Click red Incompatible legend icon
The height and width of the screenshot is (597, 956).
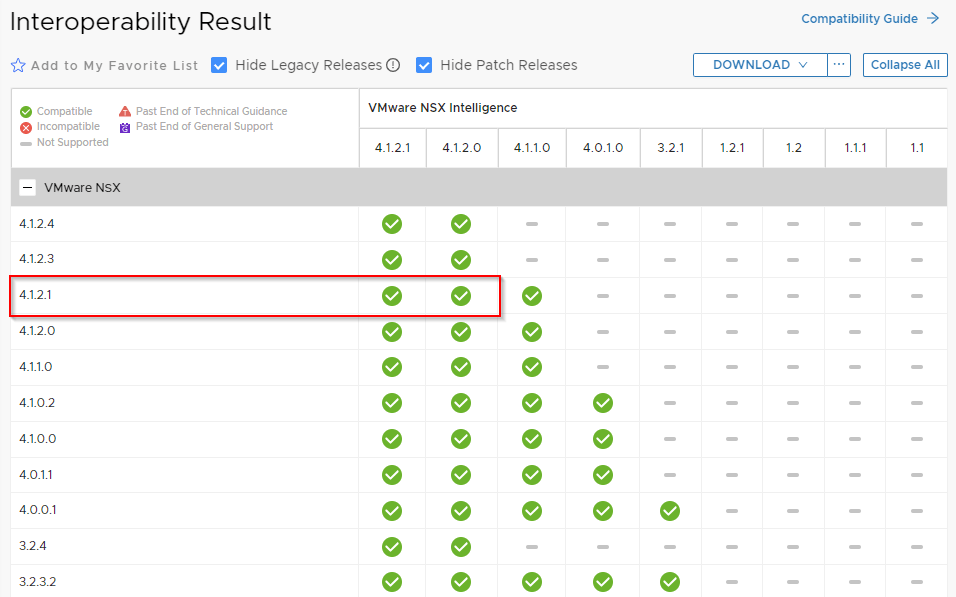[x=26, y=127]
